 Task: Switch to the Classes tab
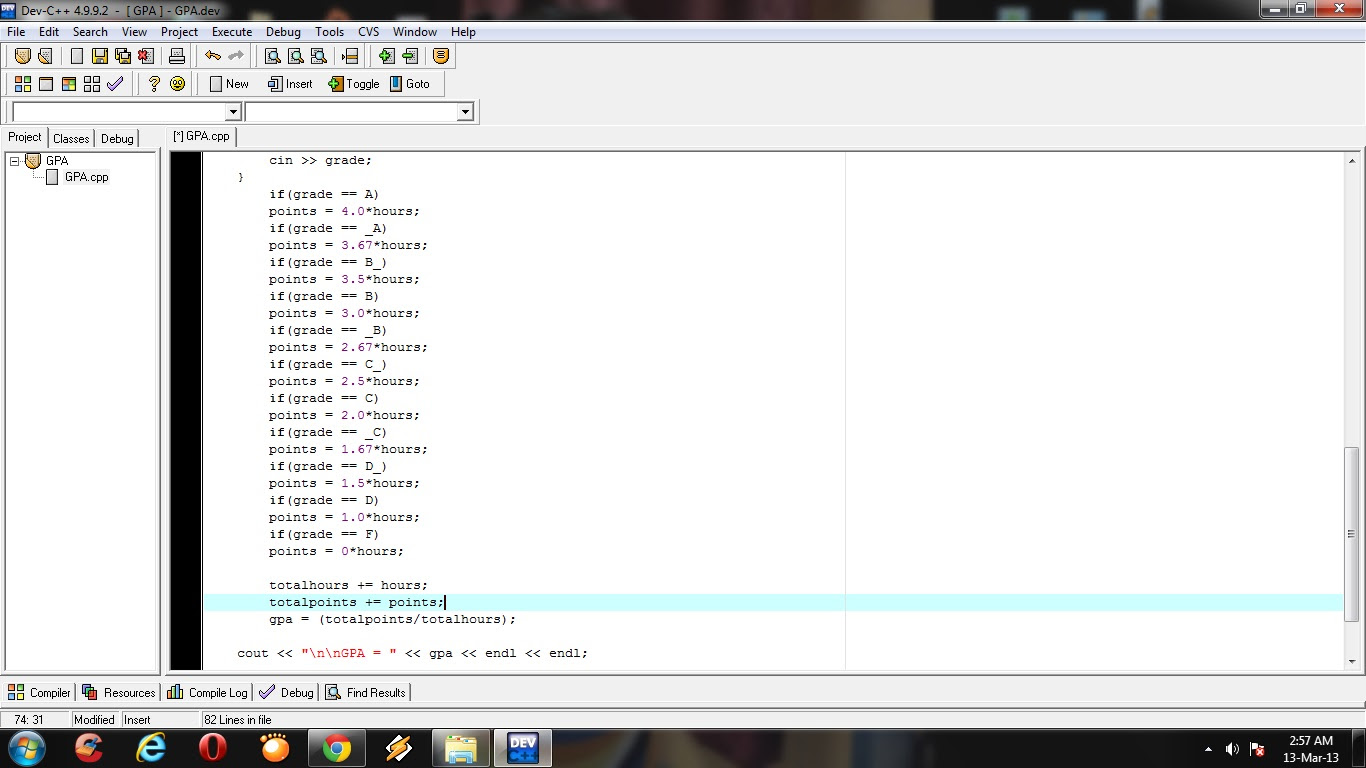pyautogui.click(x=71, y=138)
